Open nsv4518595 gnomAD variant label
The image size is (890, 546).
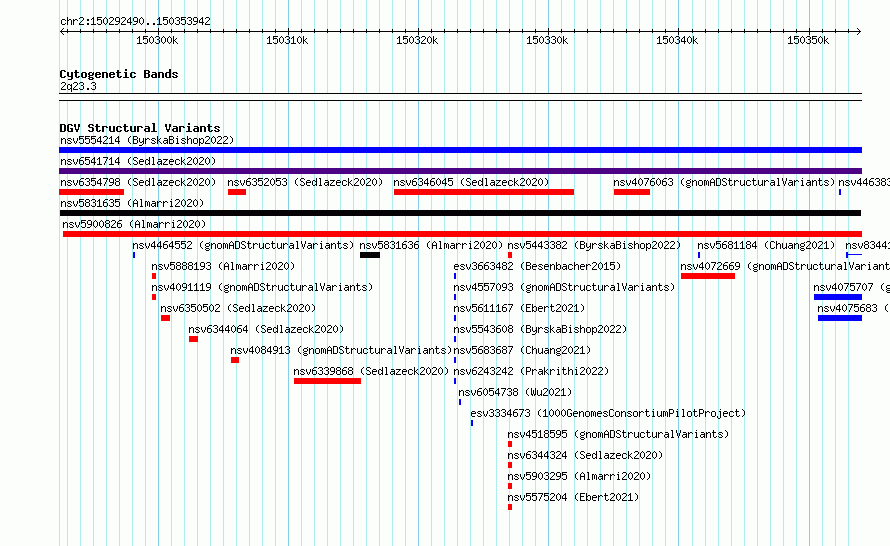pyautogui.click(x=618, y=434)
